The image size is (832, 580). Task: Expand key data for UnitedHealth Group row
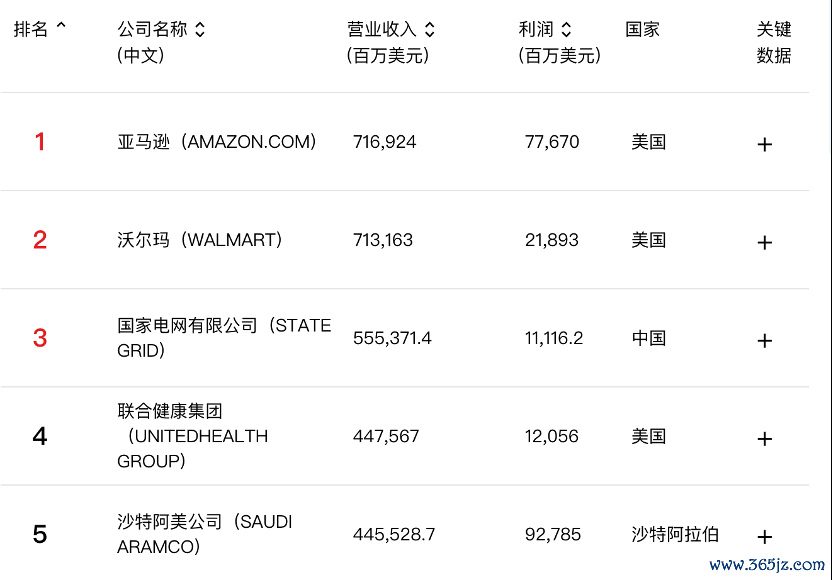coord(764,439)
